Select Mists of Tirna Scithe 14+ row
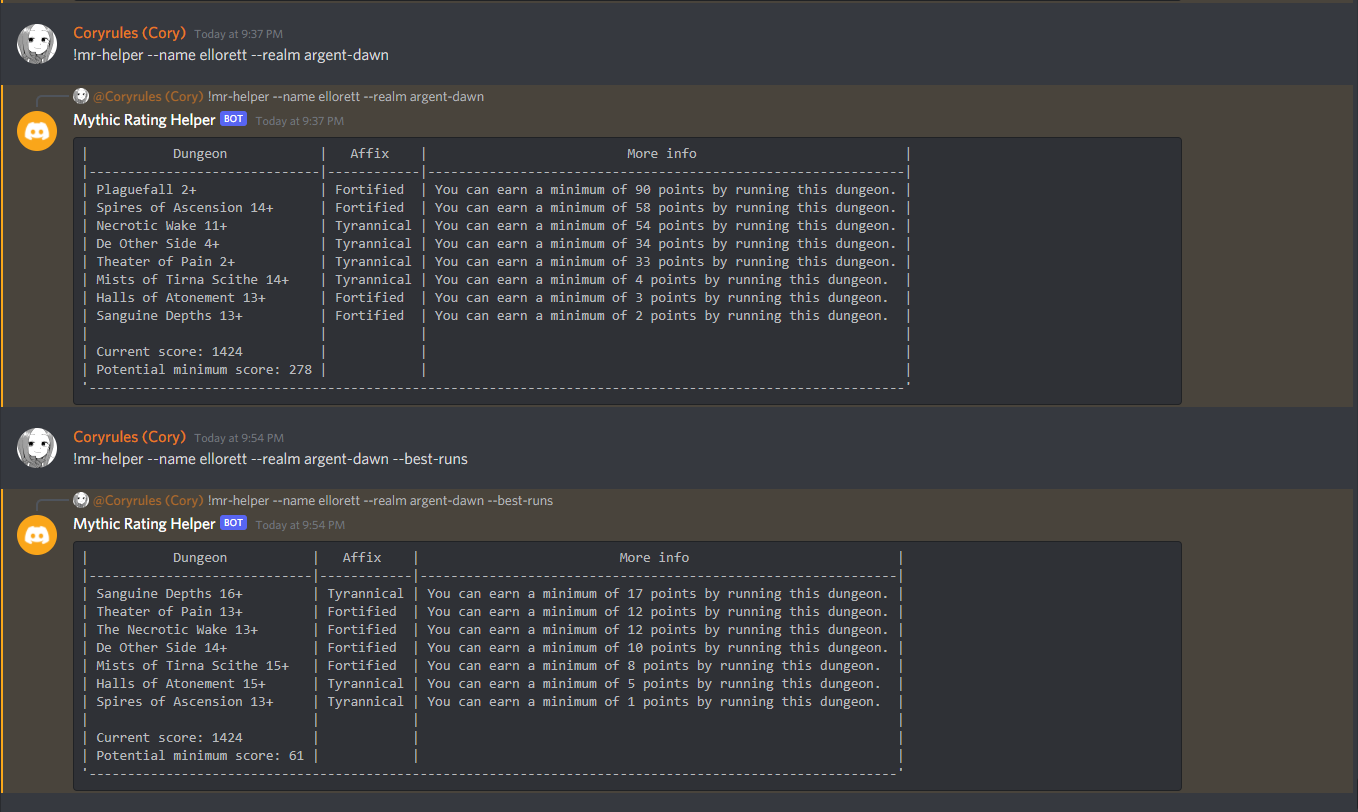 pyautogui.click(x=496, y=279)
